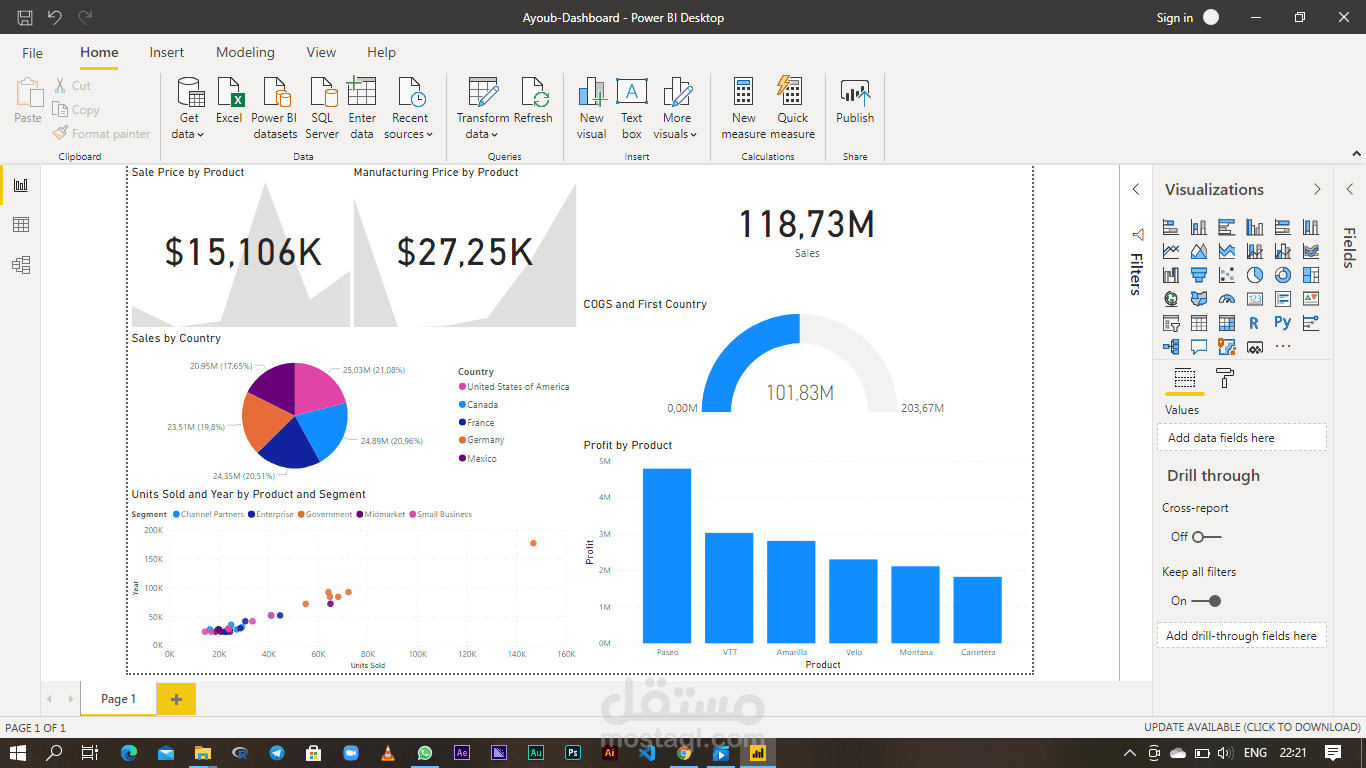
Task: Open Data view in left sidebar
Action: (x=21, y=225)
